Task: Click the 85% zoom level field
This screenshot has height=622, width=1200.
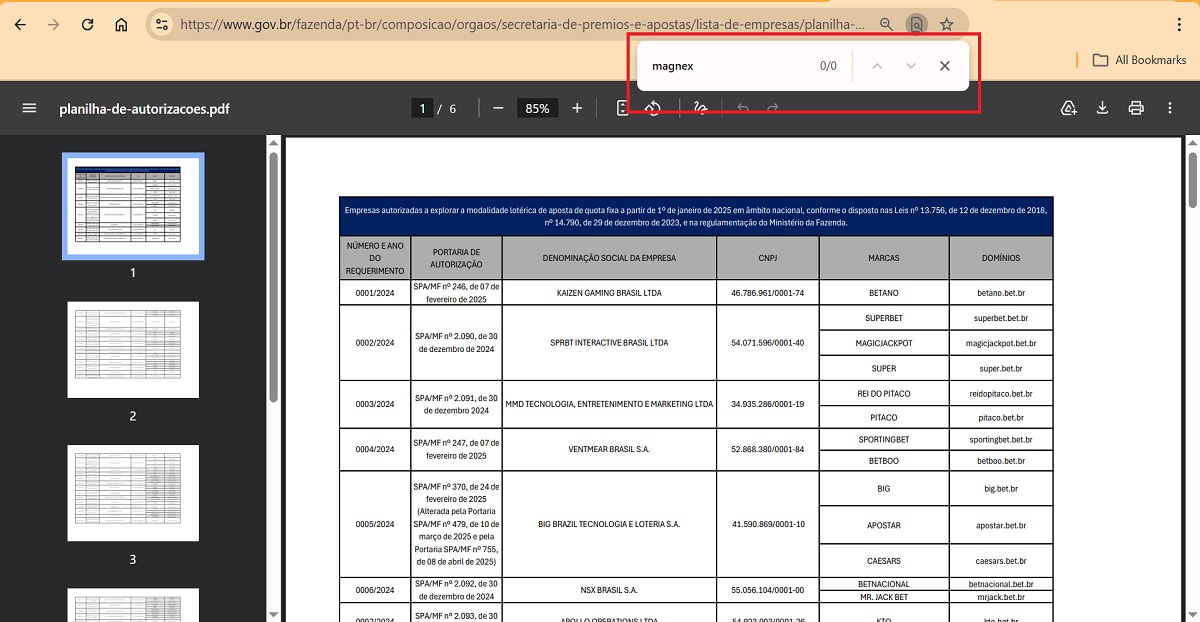Action: (537, 108)
